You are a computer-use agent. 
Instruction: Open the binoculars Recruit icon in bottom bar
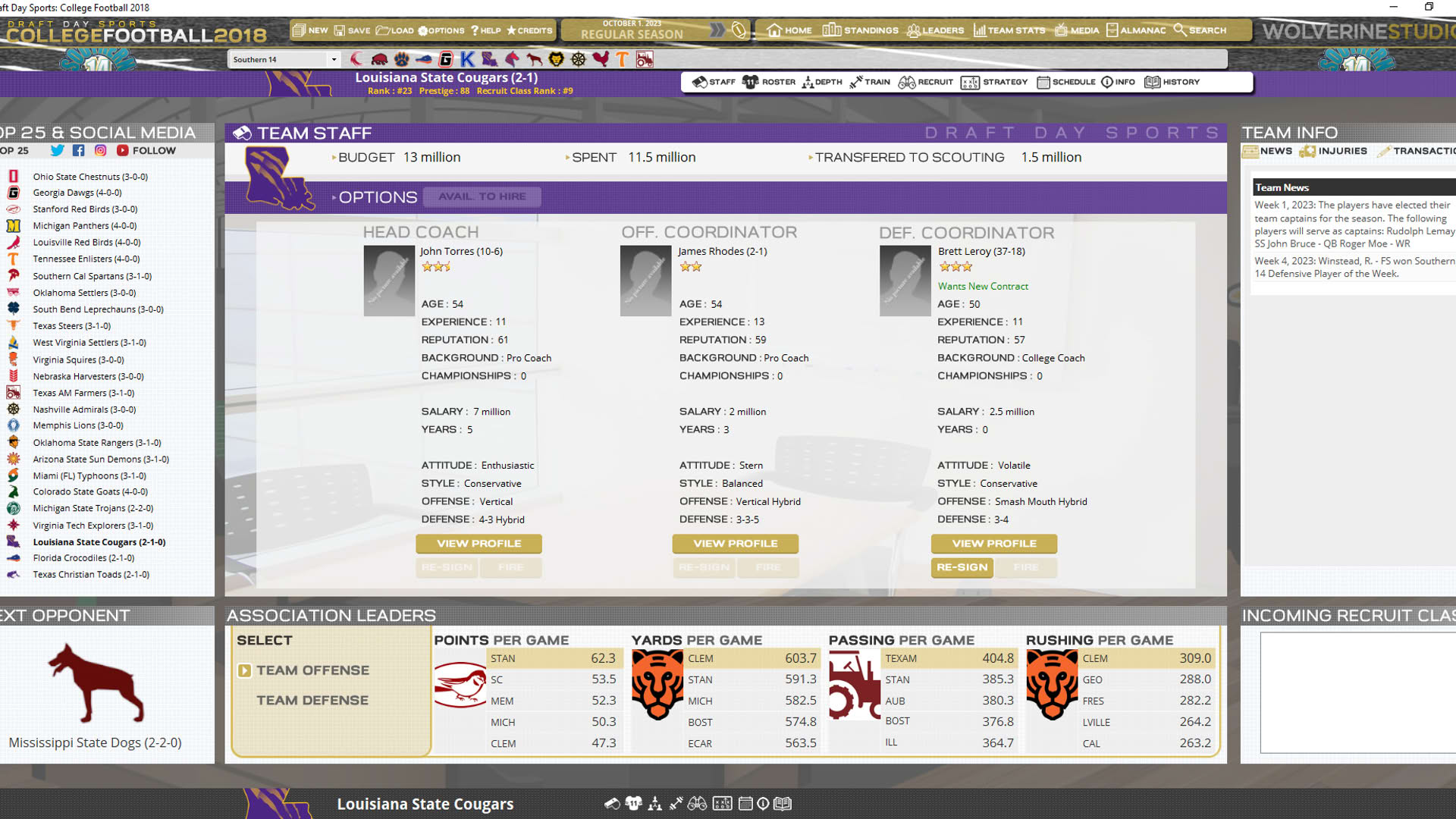(x=698, y=804)
